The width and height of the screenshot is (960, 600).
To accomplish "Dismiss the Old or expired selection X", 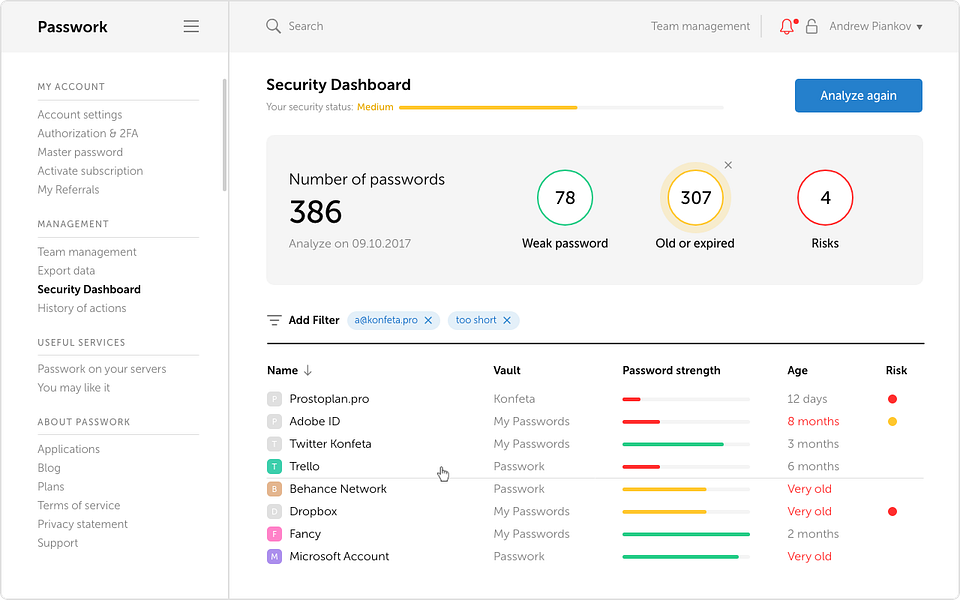I will tap(728, 165).
